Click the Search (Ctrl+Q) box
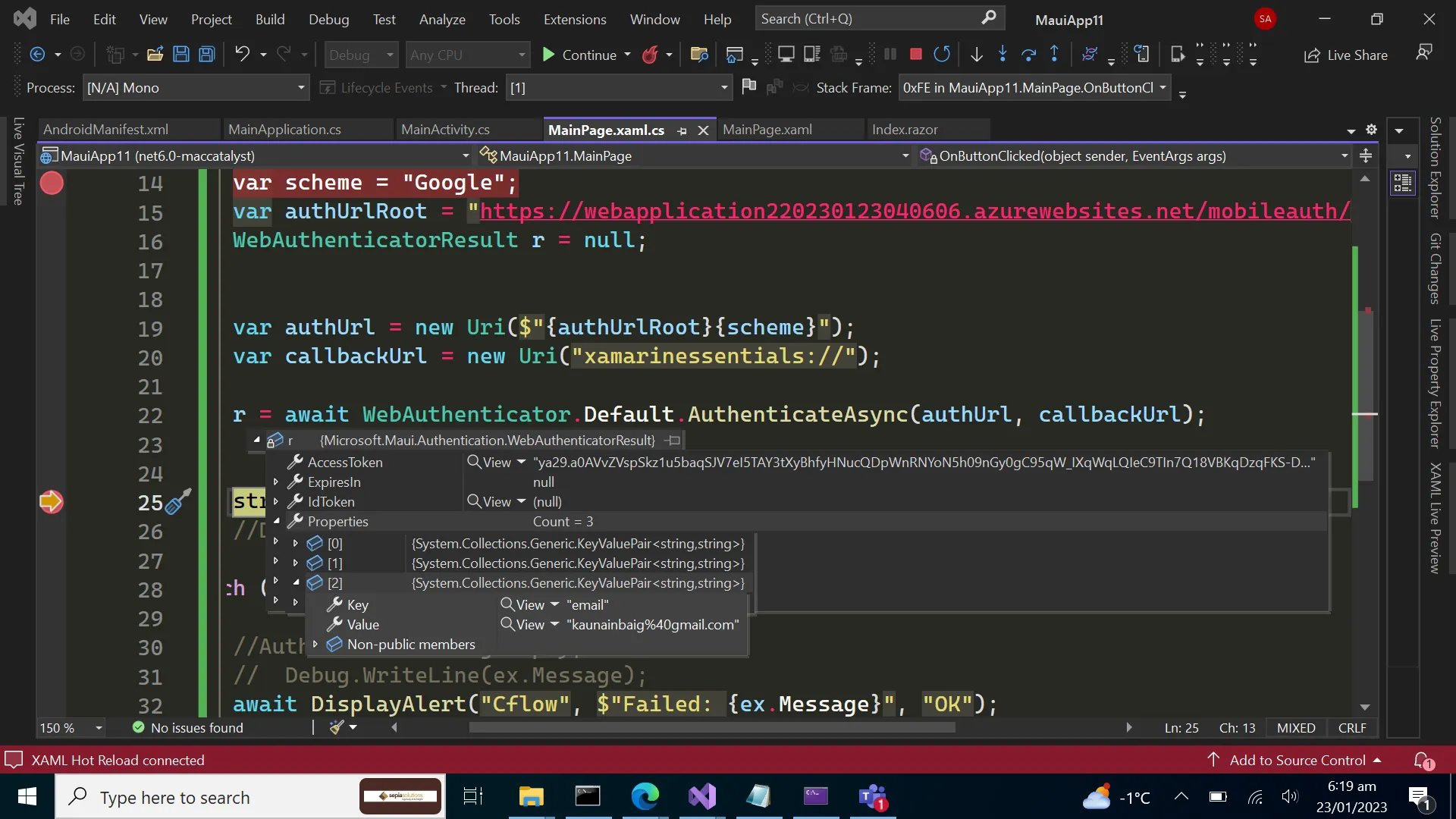The image size is (1456, 819). (872, 19)
